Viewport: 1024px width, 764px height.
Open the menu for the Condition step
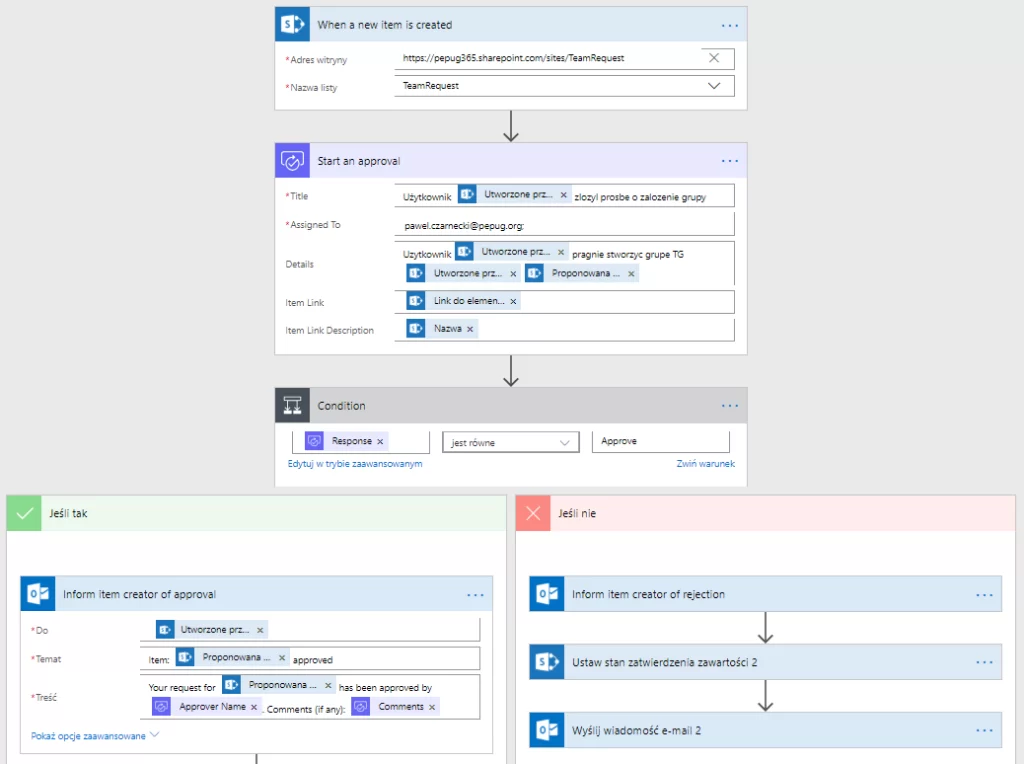pos(729,406)
